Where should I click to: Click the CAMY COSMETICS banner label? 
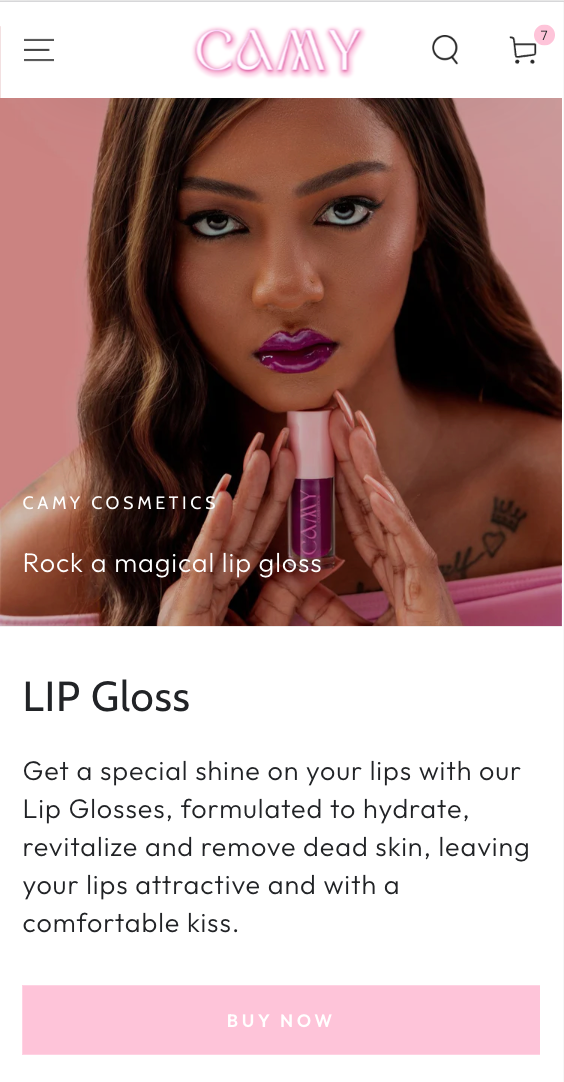(x=120, y=503)
